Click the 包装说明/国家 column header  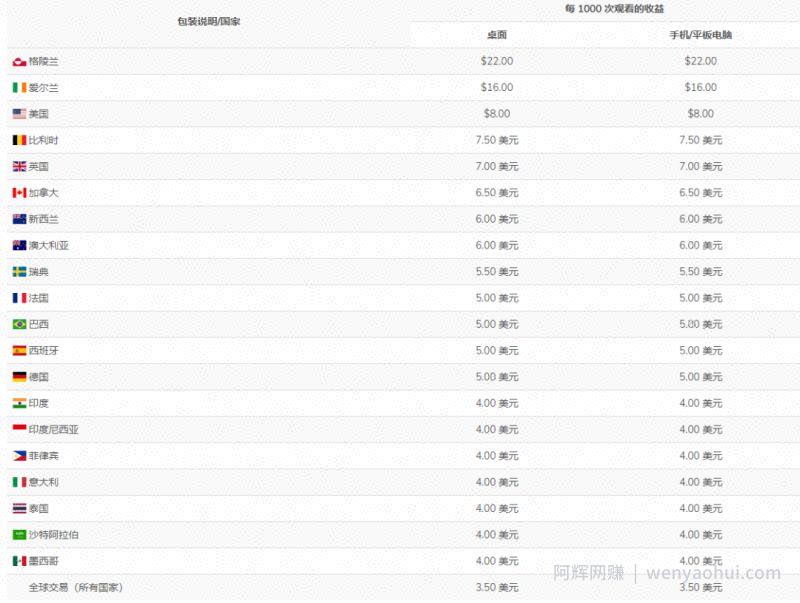209,21
